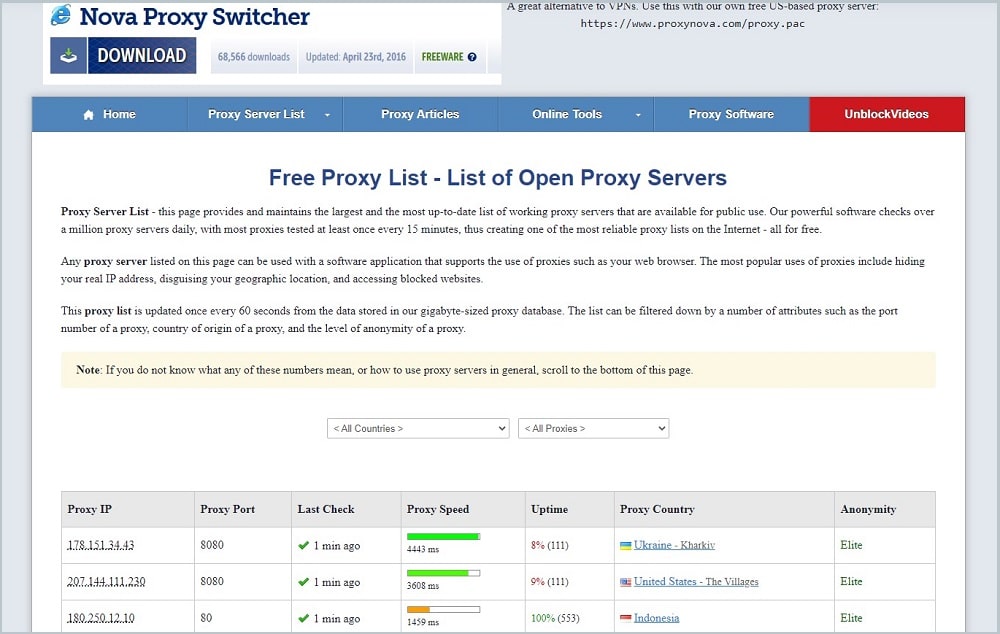Open the Proxy Server List menu
The image size is (1000, 634).
[x=265, y=114]
